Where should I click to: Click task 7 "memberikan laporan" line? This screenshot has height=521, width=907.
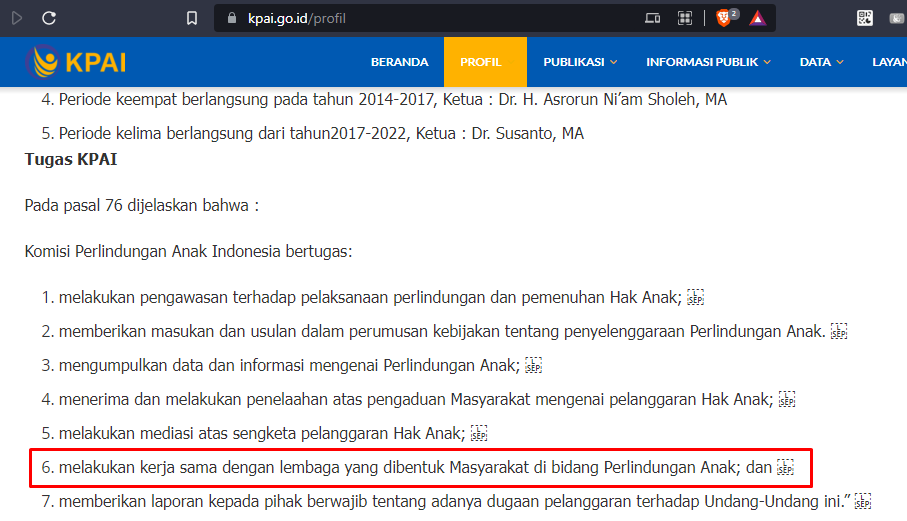[456, 501]
